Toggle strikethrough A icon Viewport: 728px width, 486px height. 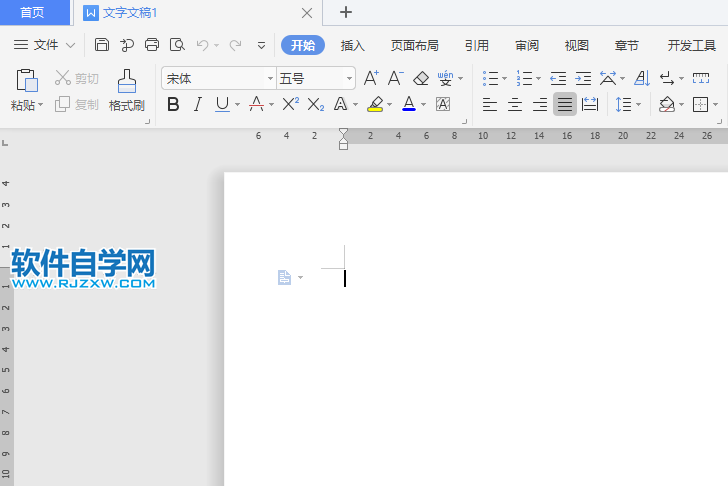tap(256, 104)
